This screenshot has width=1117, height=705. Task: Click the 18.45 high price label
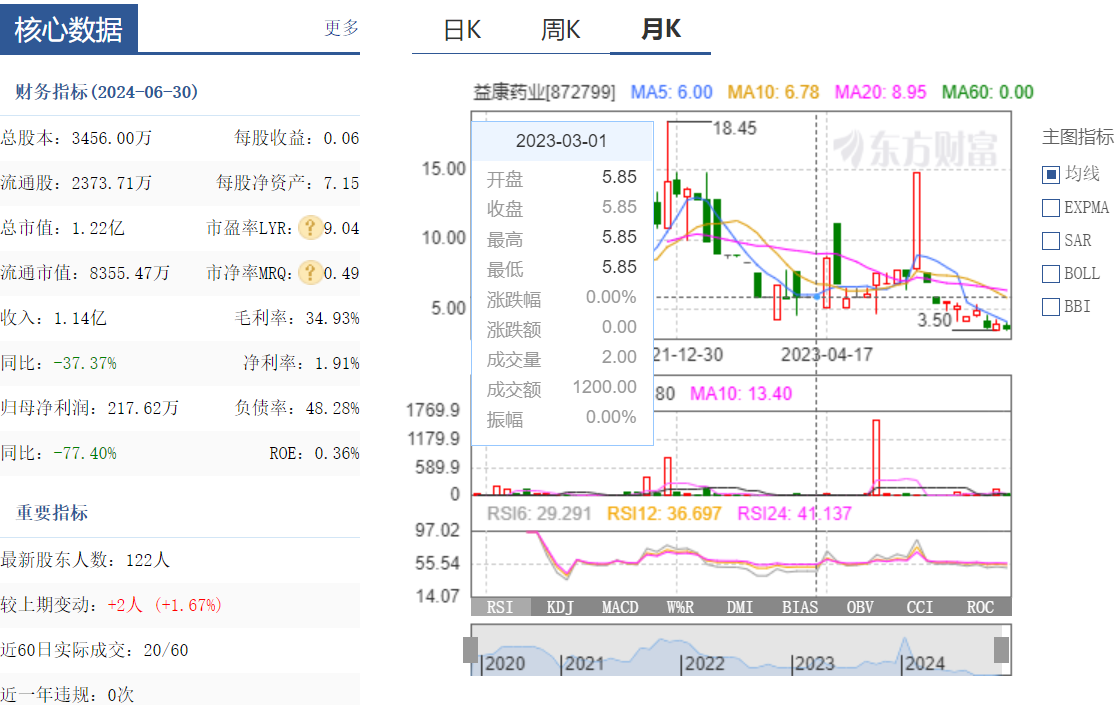click(x=734, y=128)
